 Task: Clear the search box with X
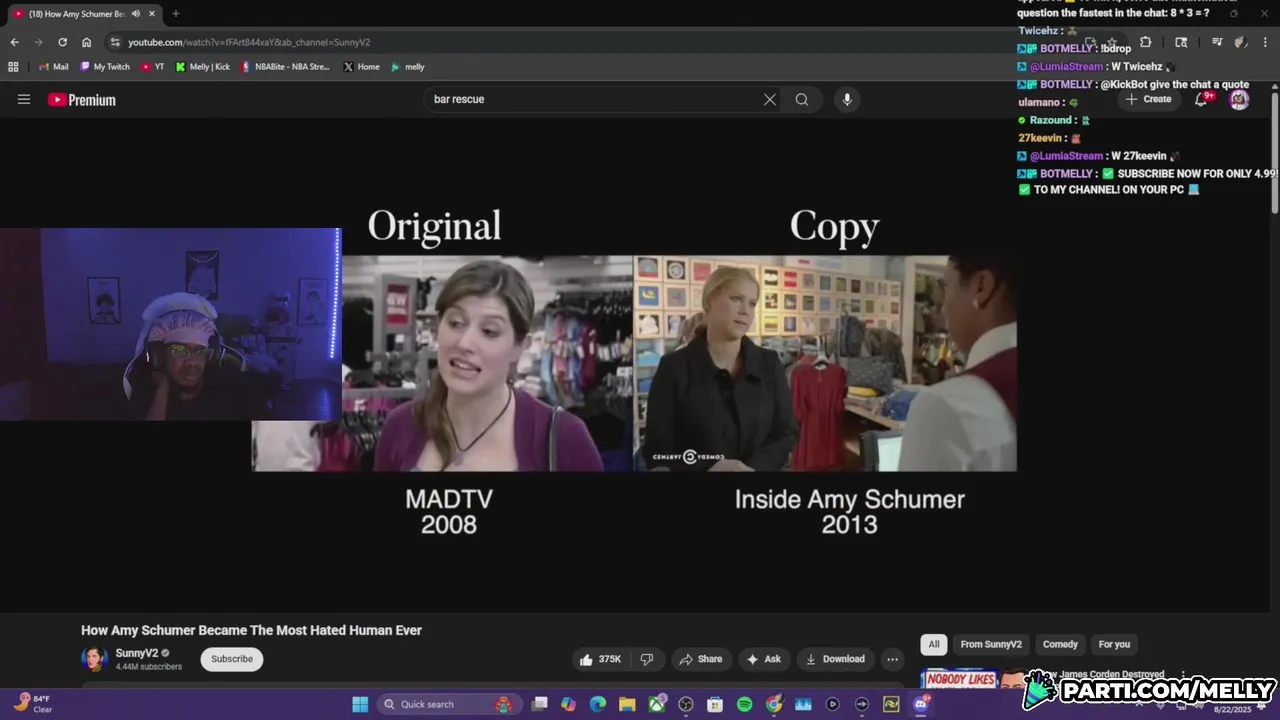point(770,99)
